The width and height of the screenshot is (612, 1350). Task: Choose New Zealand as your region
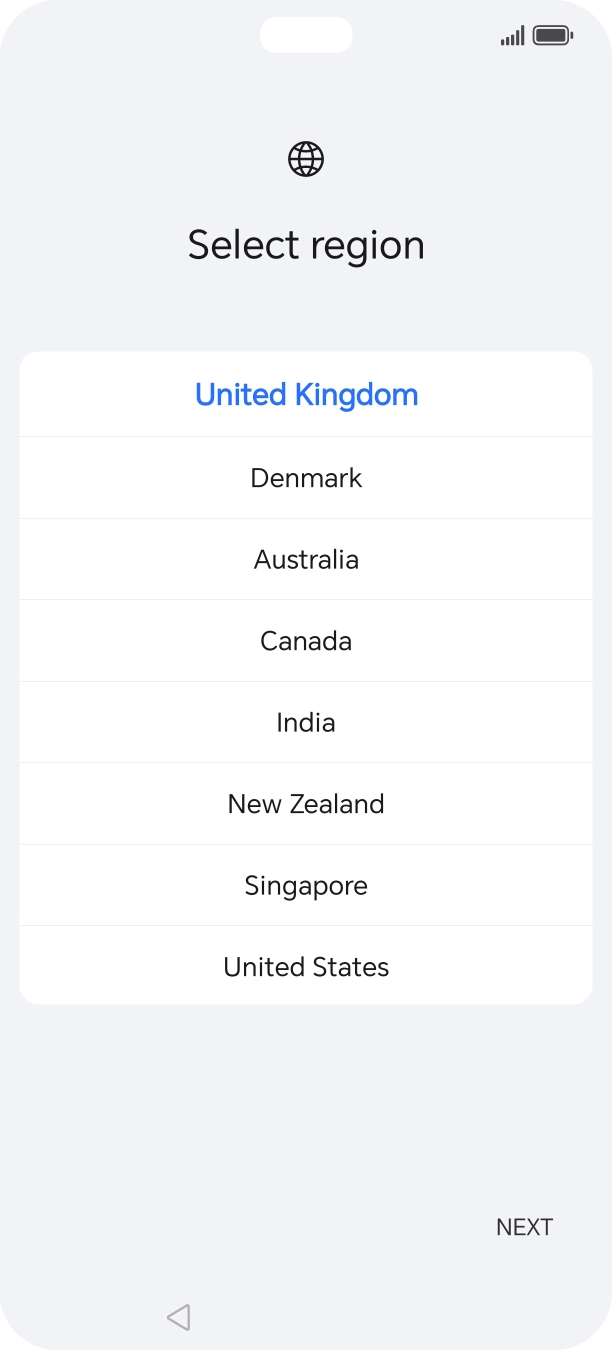(x=306, y=803)
